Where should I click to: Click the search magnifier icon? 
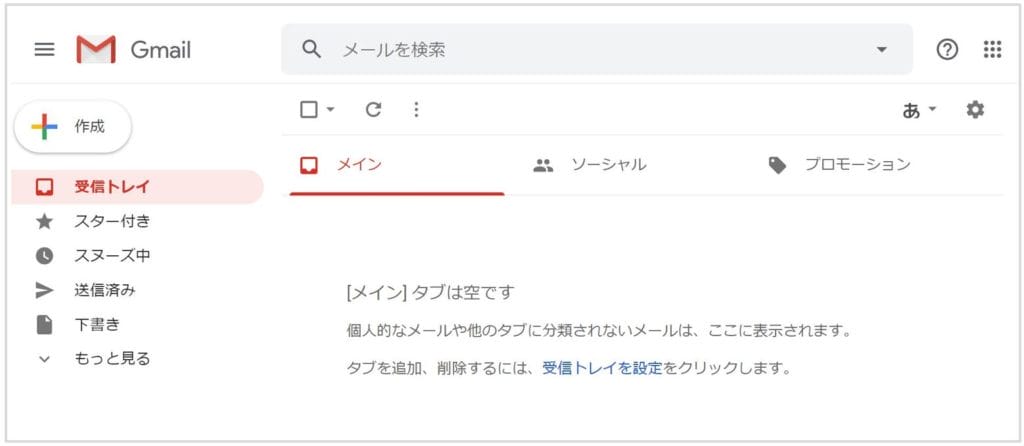(312, 49)
